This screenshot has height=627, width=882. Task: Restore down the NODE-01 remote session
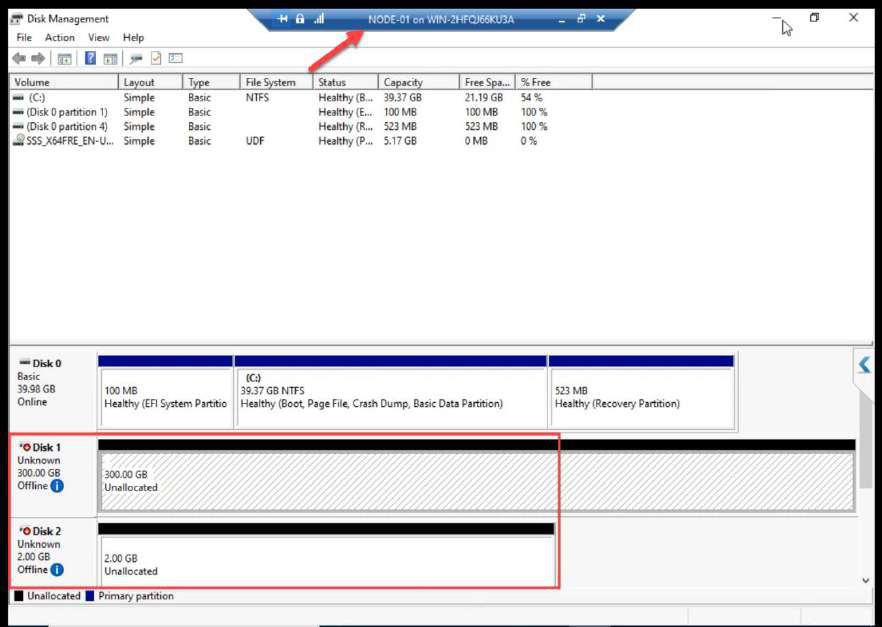coord(581,19)
